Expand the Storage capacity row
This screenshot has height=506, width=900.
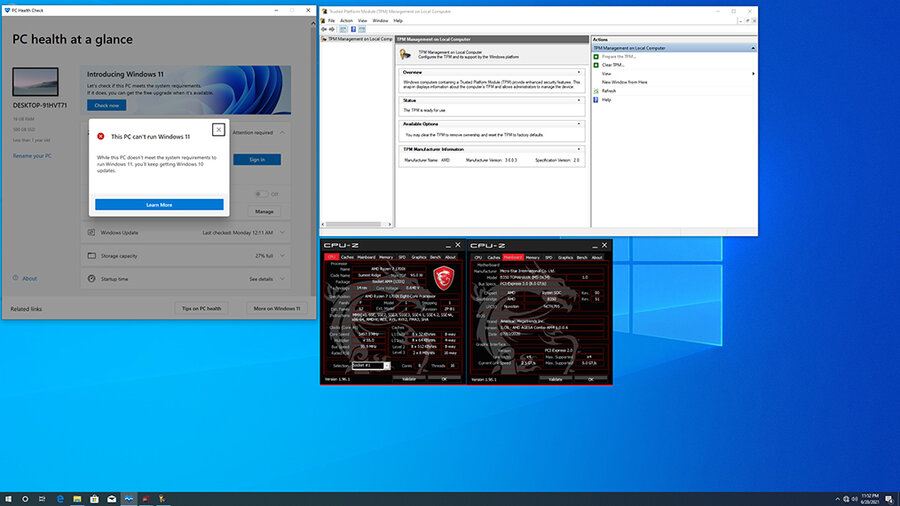pos(281,256)
